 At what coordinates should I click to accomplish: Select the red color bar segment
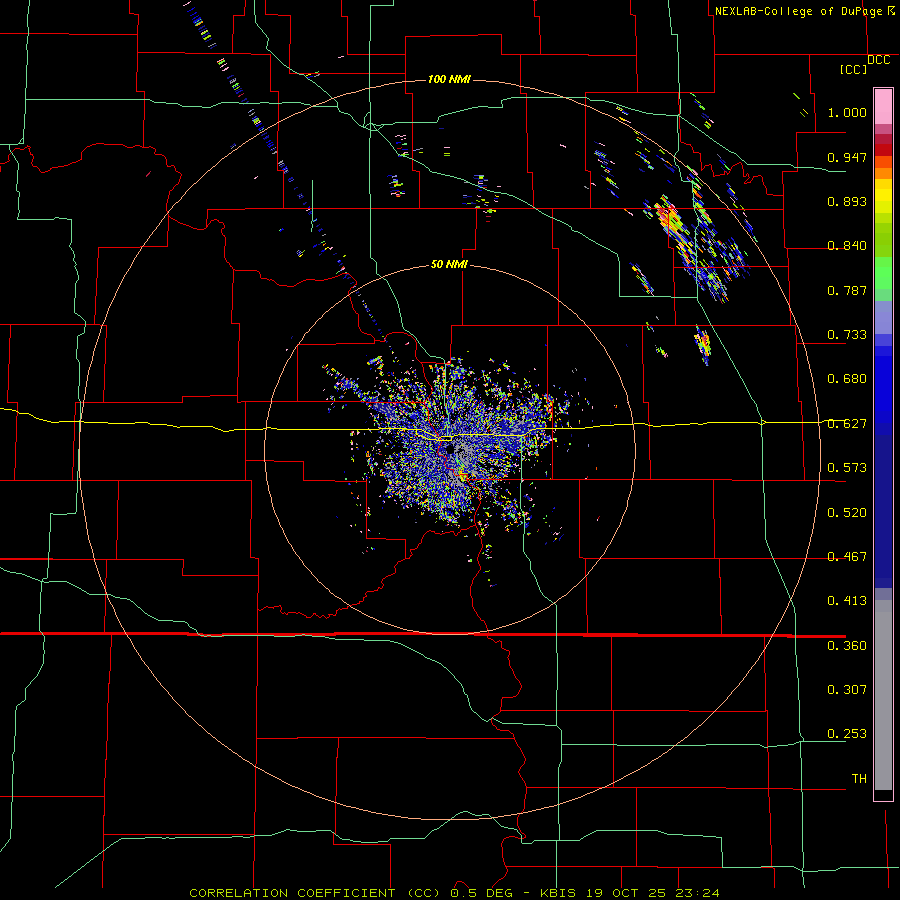pos(883,150)
